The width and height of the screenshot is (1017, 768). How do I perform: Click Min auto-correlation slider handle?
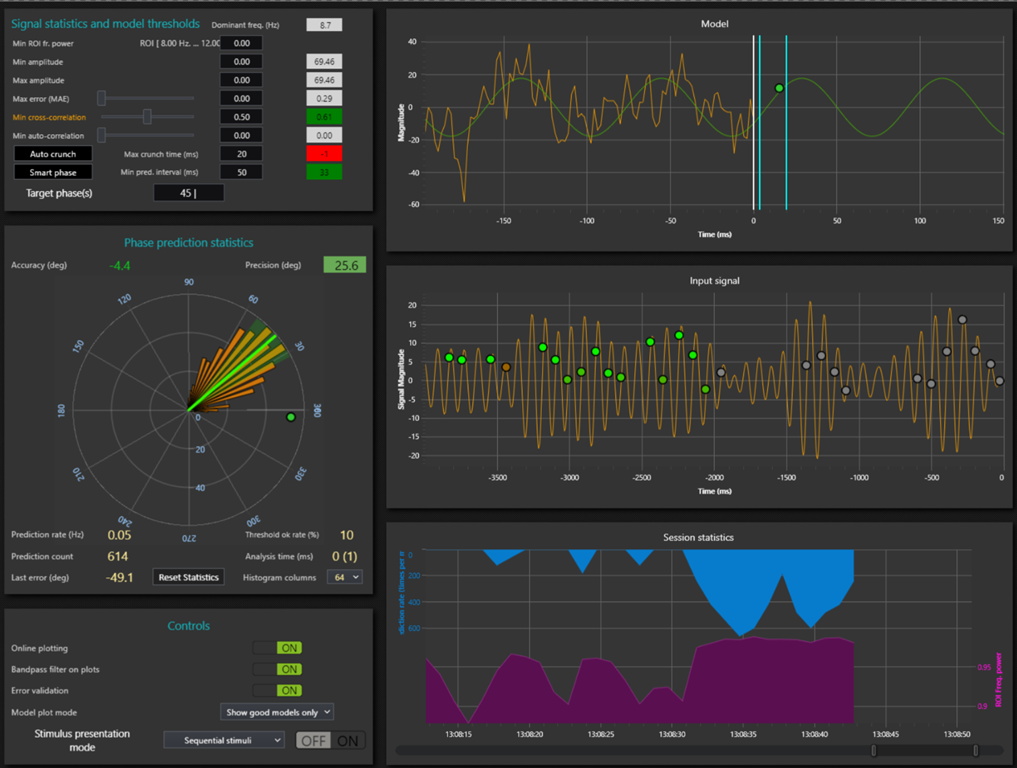pyautogui.click(x=101, y=135)
